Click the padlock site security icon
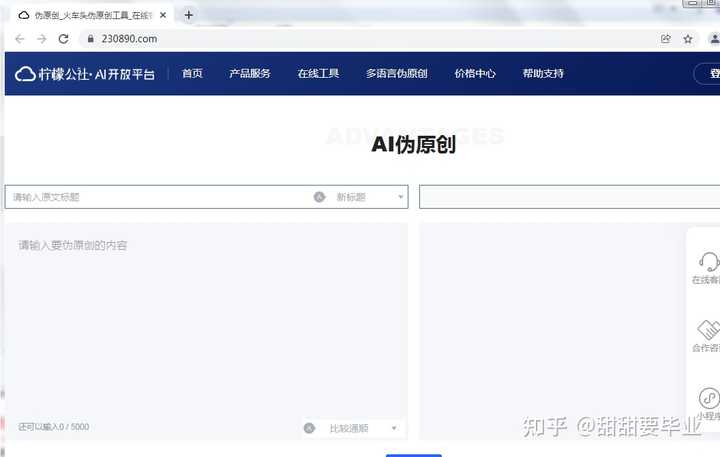This screenshot has height=457, width=720. tap(90, 39)
